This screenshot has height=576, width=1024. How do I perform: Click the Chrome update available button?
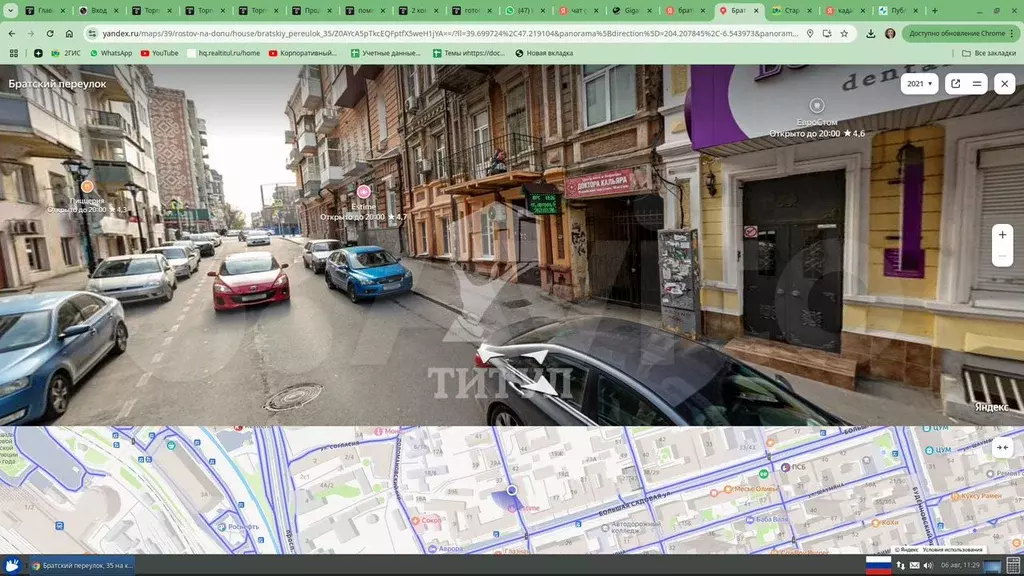point(958,33)
